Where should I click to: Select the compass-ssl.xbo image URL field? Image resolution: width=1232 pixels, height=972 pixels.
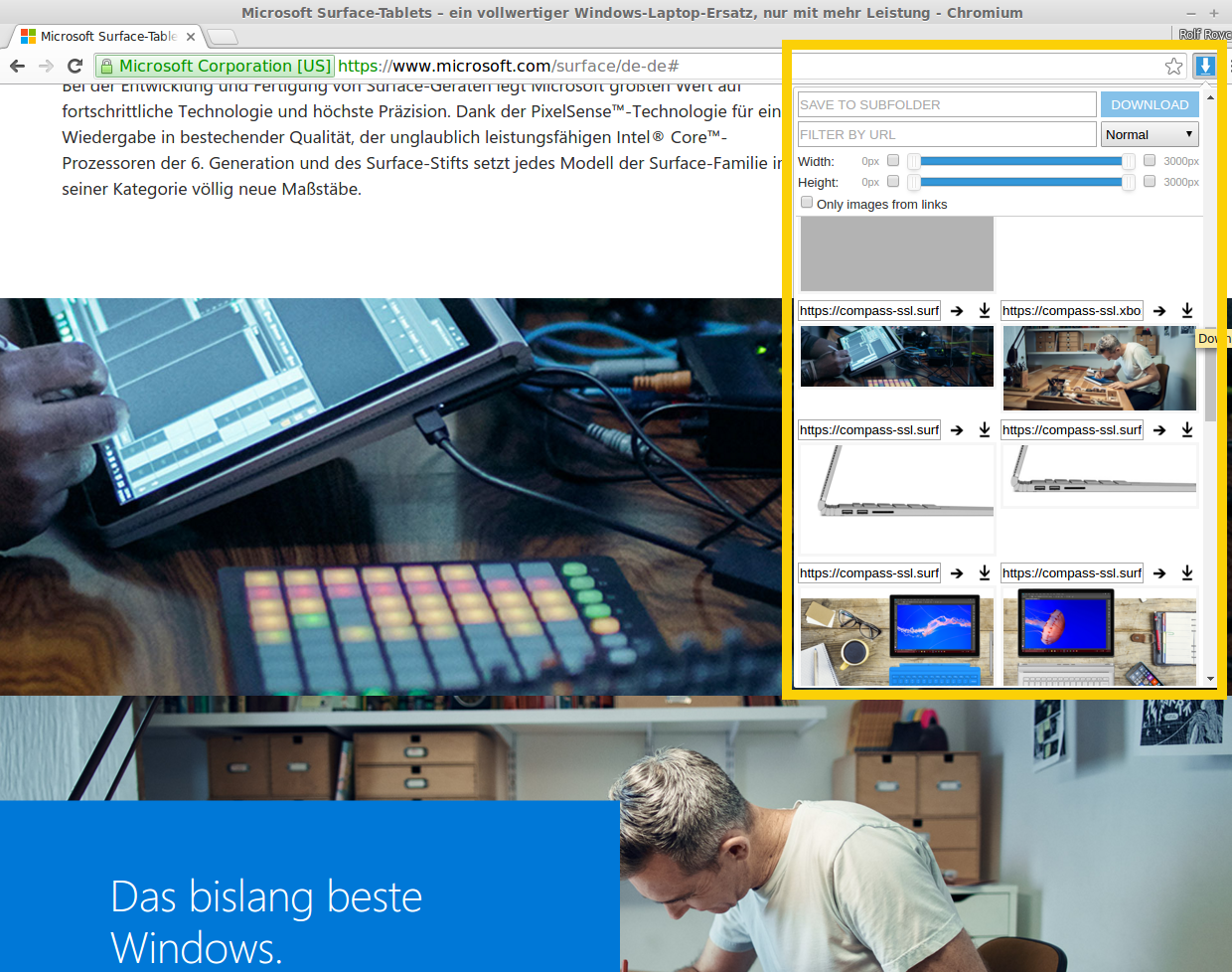point(1072,311)
